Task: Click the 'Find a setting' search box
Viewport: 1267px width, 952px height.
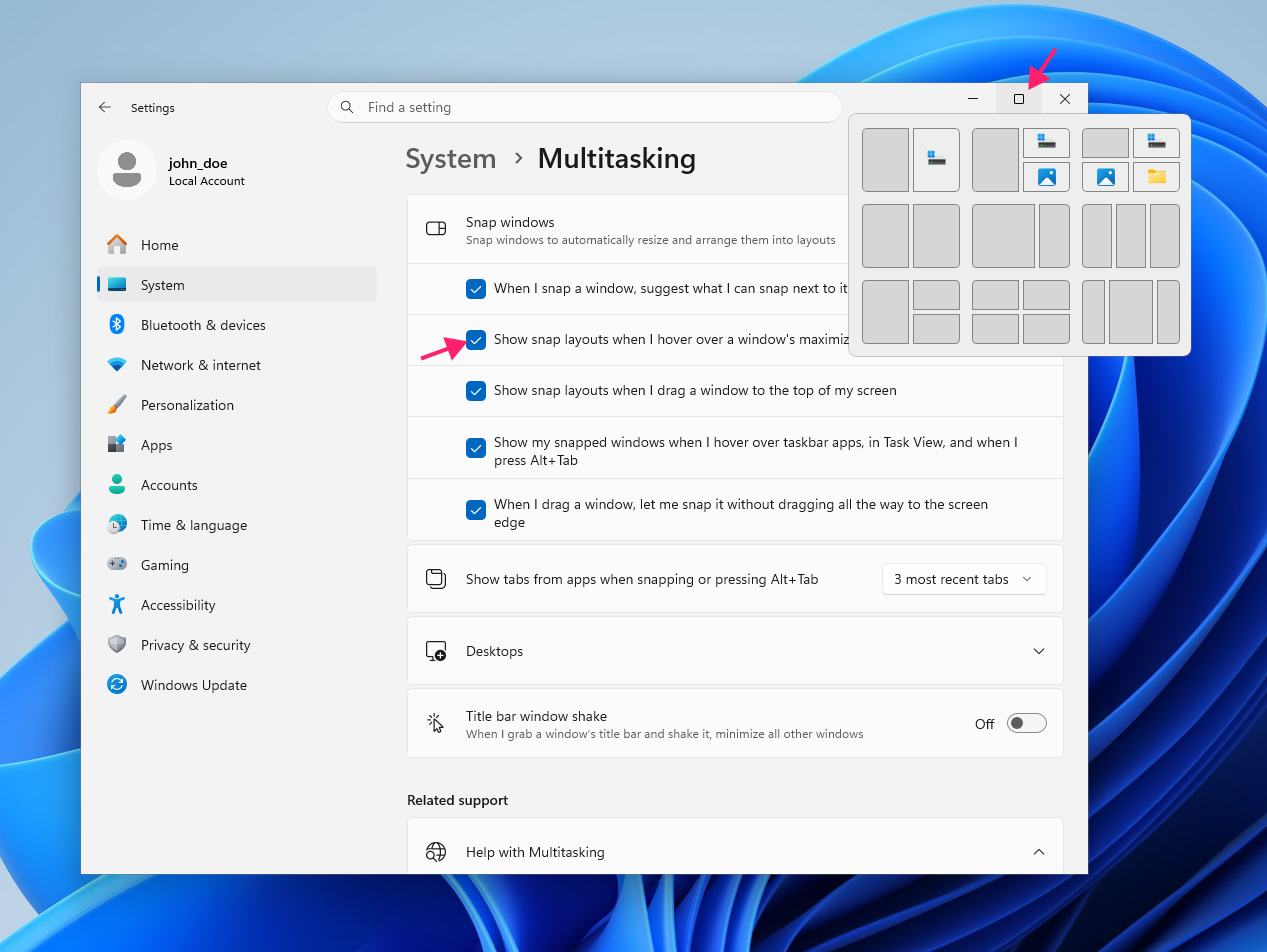Action: click(585, 107)
